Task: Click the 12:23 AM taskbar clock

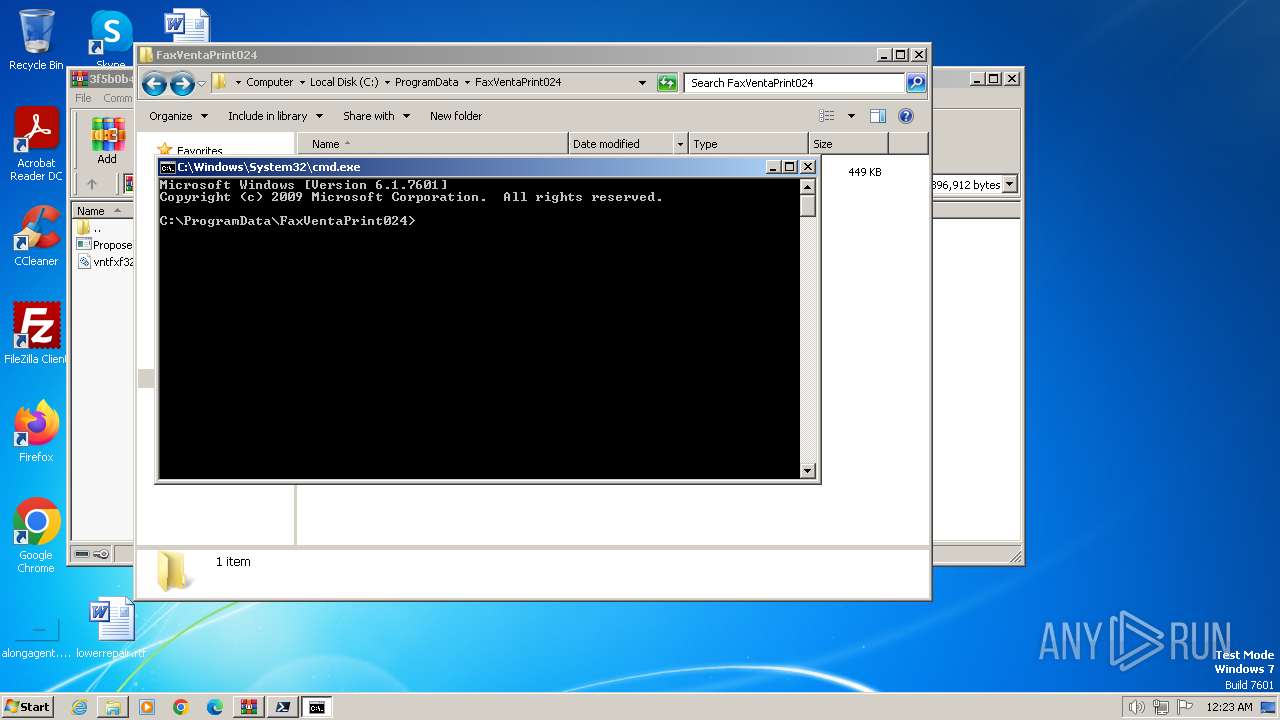Action: [x=1229, y=707]
